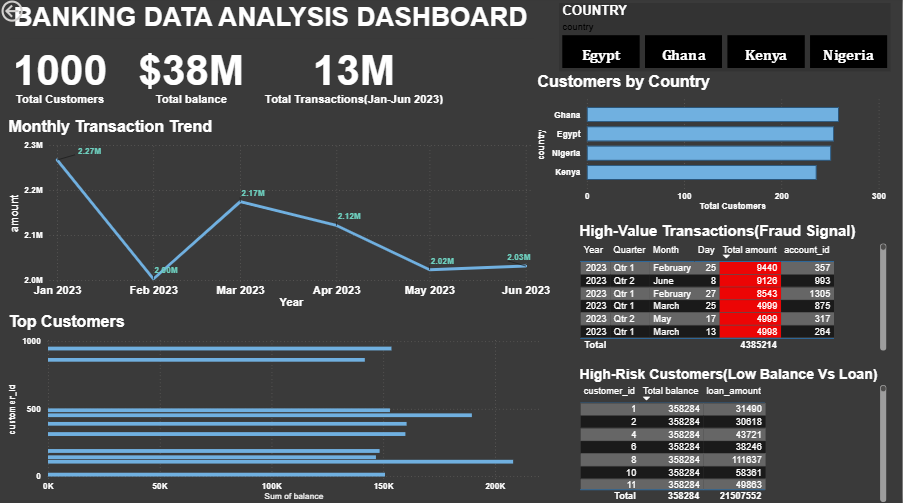Image resolution: width=903 pixels, height=503 pixels.
Task: Click the Top Customers chart title
Action: click(66, 321)
